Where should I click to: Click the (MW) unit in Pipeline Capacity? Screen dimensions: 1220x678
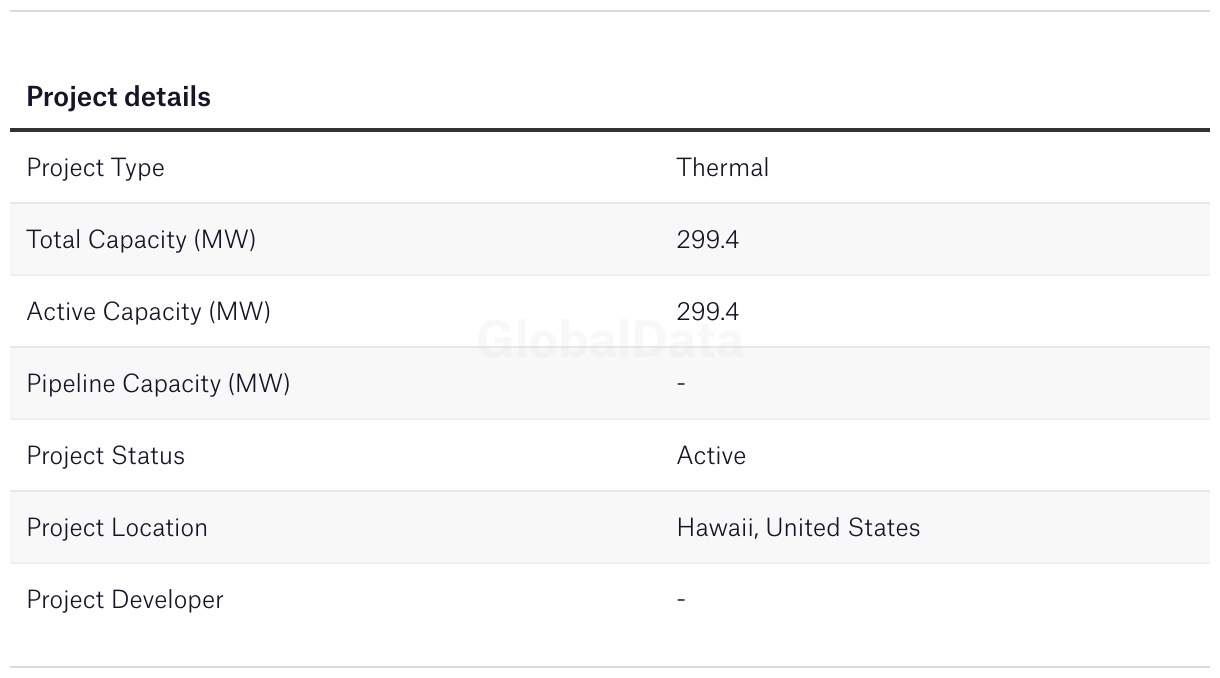point(259,384)
